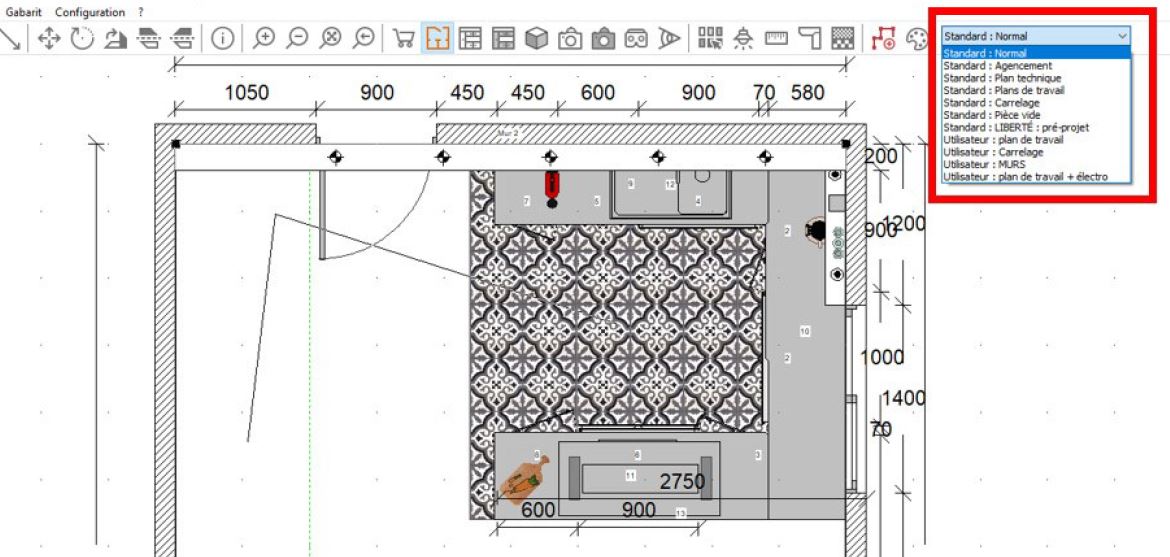Select the ruler measurement tool icon
Viewport: 1170px width, 557px height.
coord(776,38)
